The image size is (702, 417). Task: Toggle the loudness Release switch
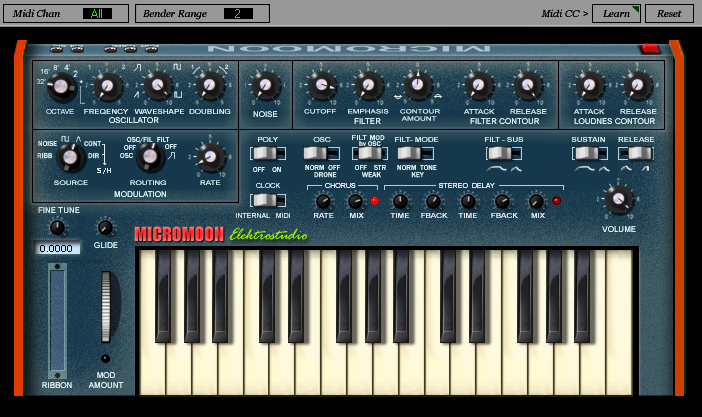636,154
